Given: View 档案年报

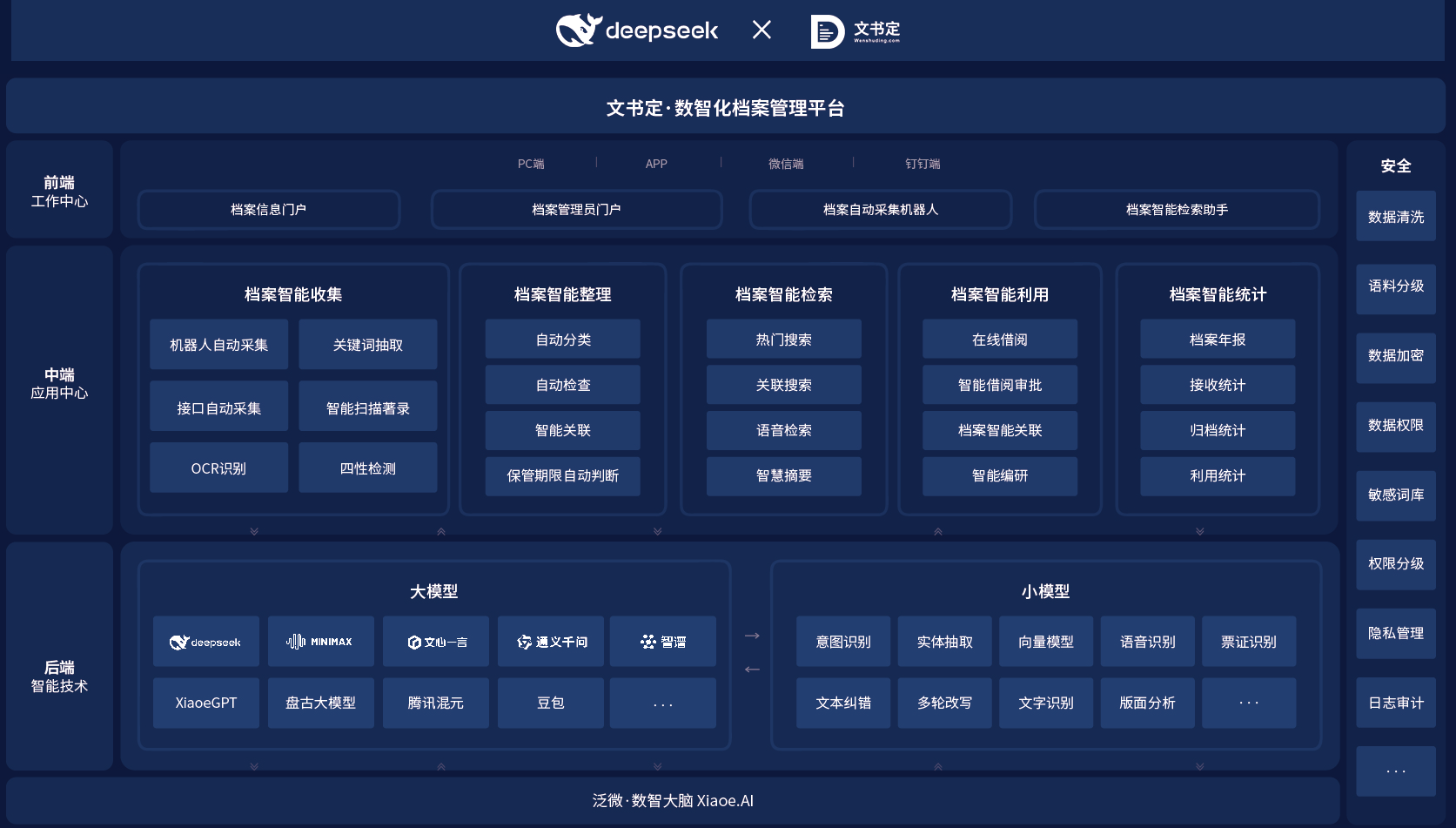Looking at the screenshot, I should (1218, 339).
